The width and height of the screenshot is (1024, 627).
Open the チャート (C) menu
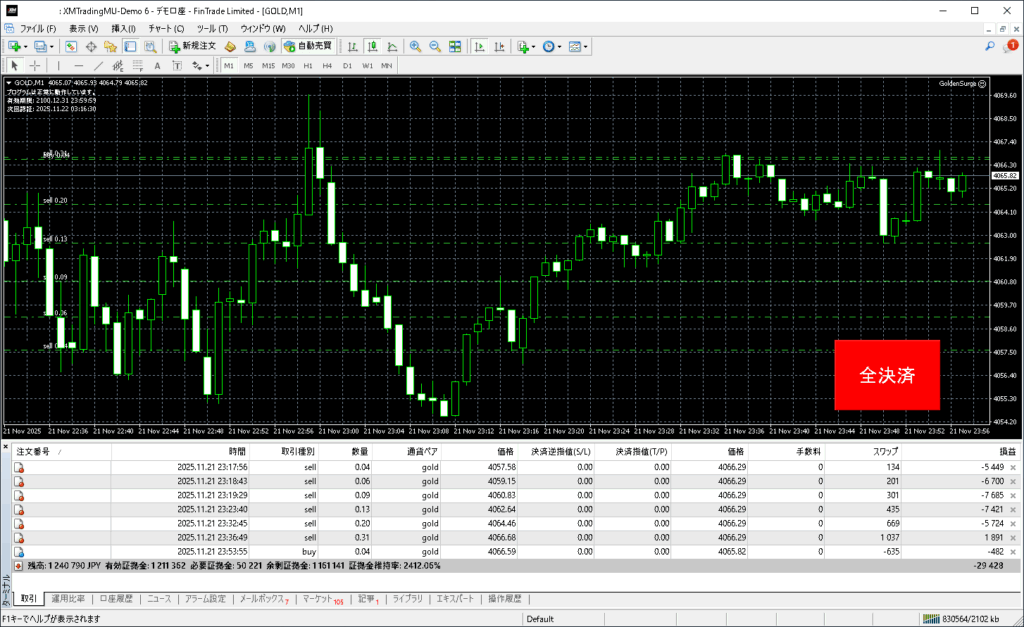click(x=165, y=29)
